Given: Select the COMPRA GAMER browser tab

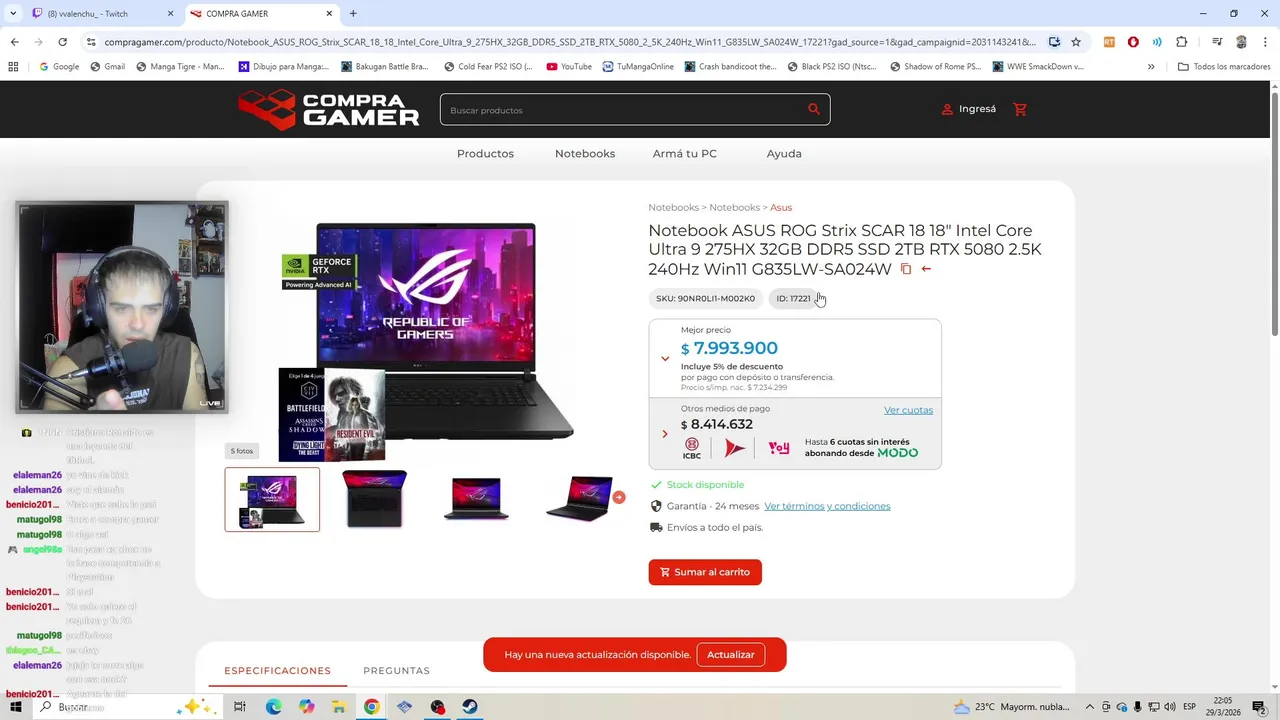Looking at the screenshot, I should point(260,14).
